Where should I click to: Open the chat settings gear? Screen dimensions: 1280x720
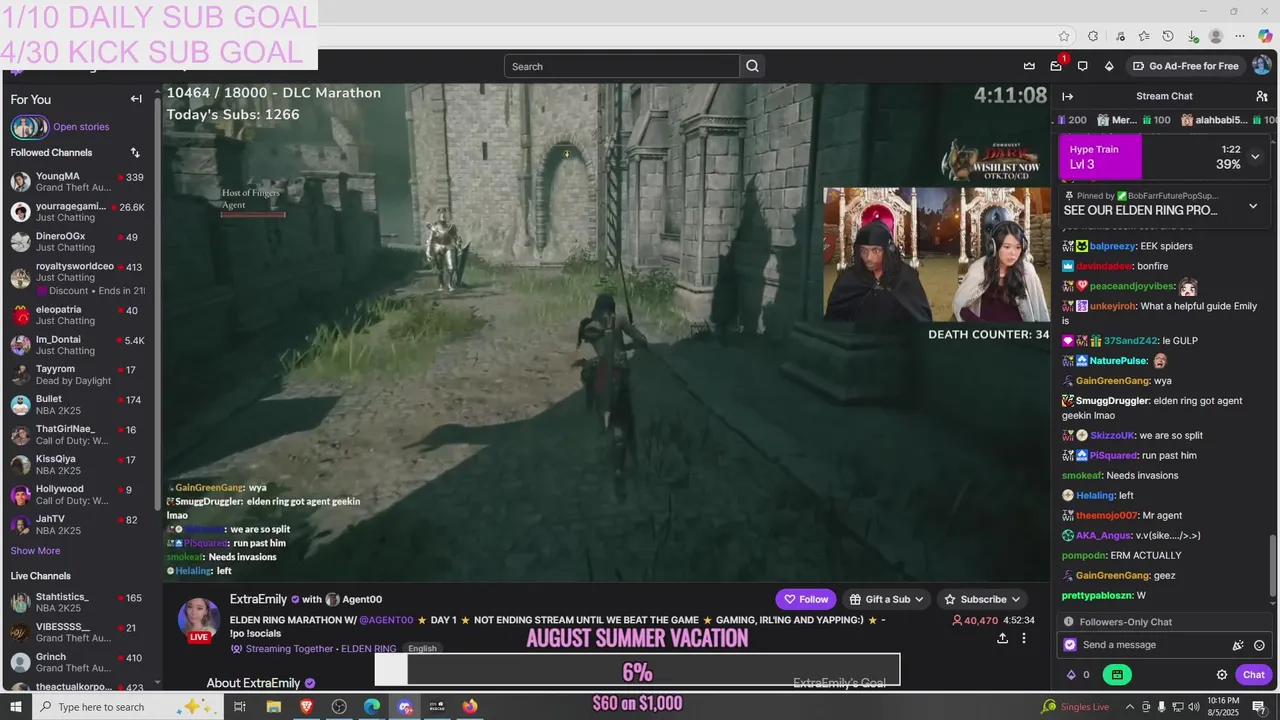(1221, 675)
